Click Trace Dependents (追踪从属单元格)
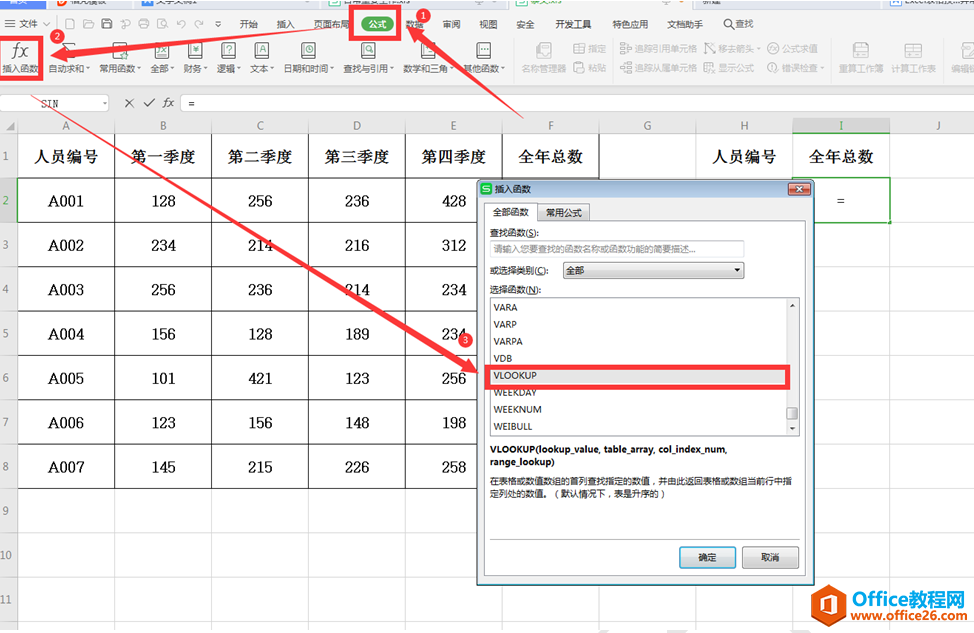The image size is (974, 633). point(658,68)
